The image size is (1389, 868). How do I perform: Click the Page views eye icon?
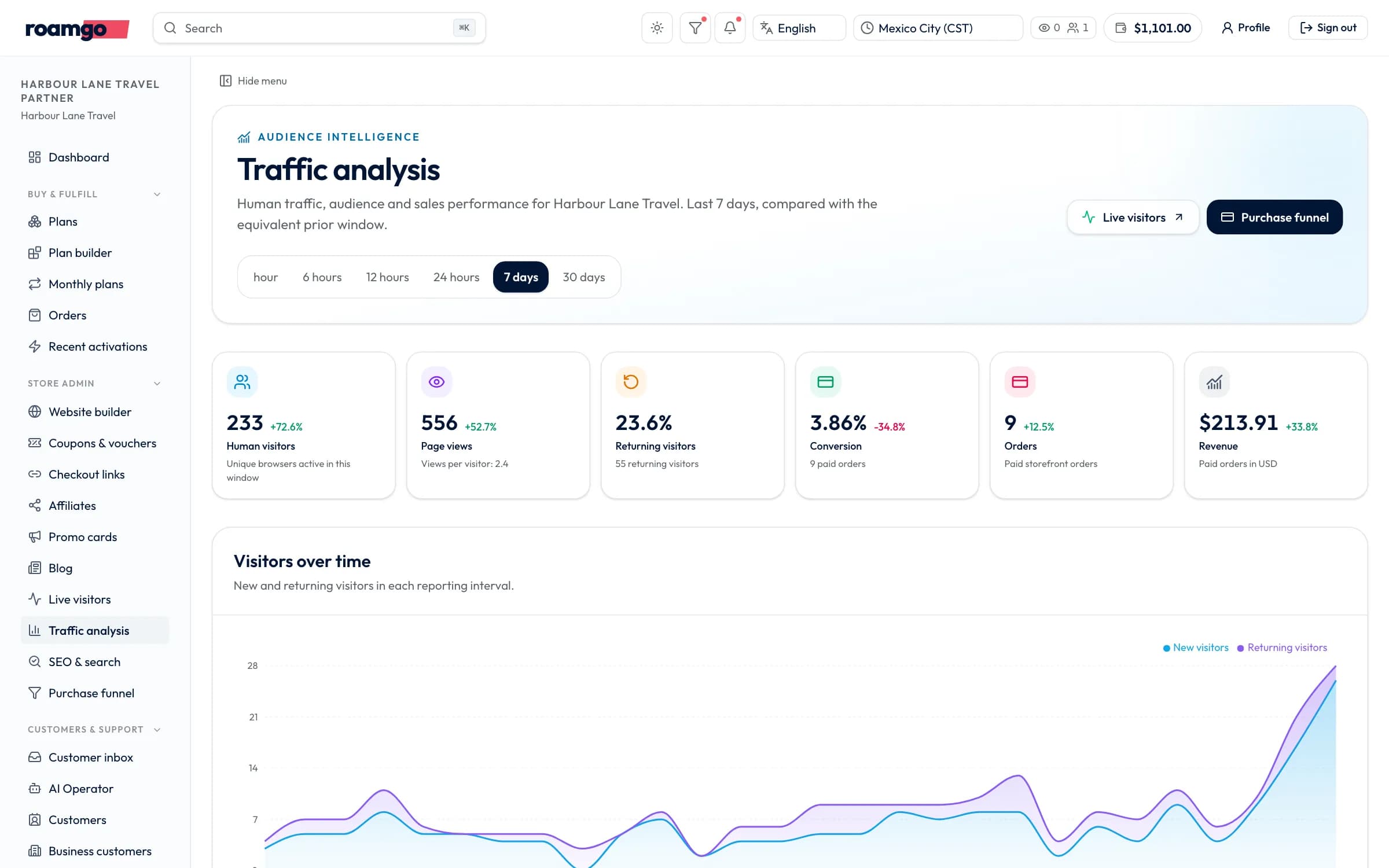pyautogui.click(x=436, y=382)
